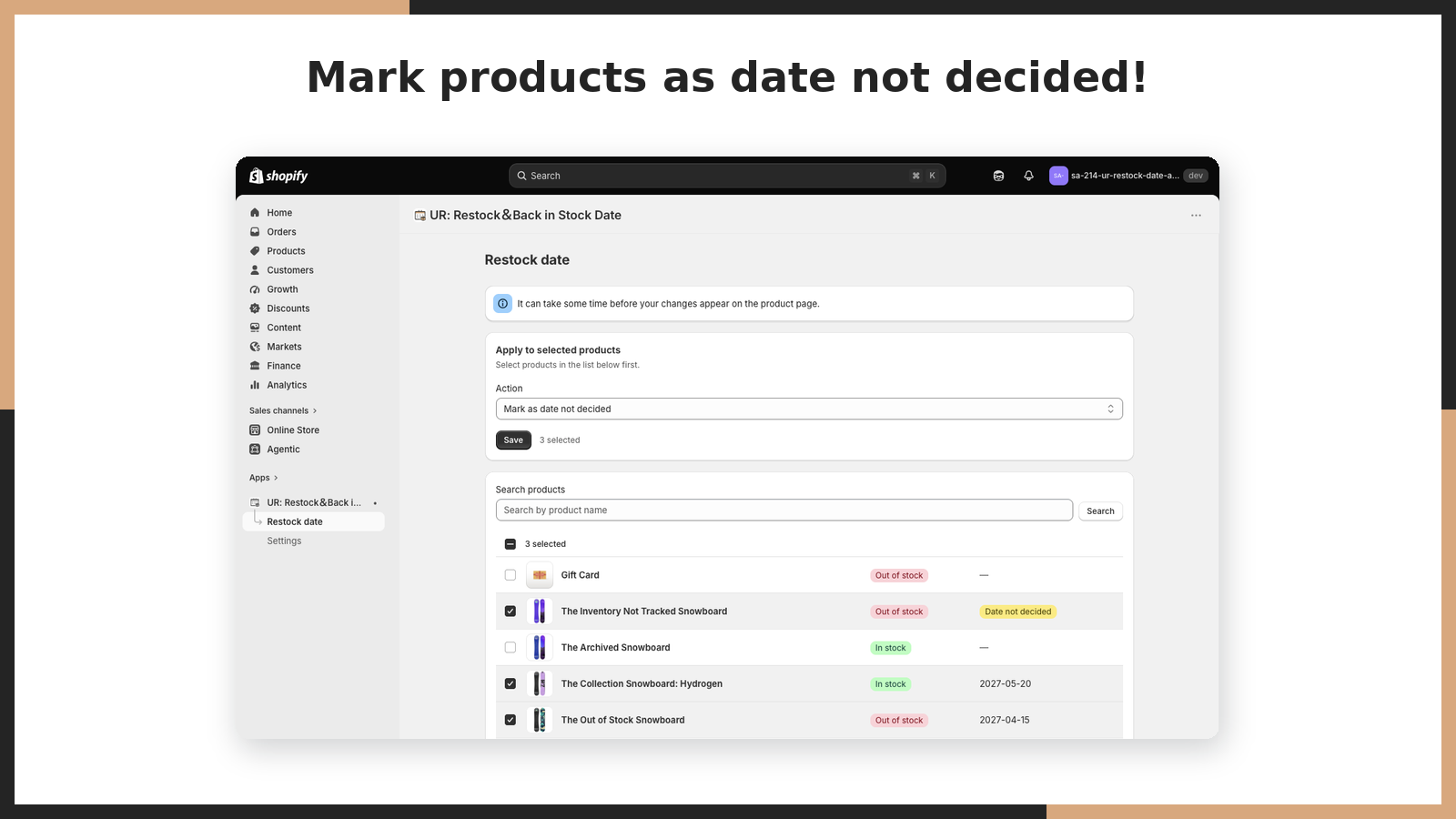Open the three-dot menu on the app page

1196,216
